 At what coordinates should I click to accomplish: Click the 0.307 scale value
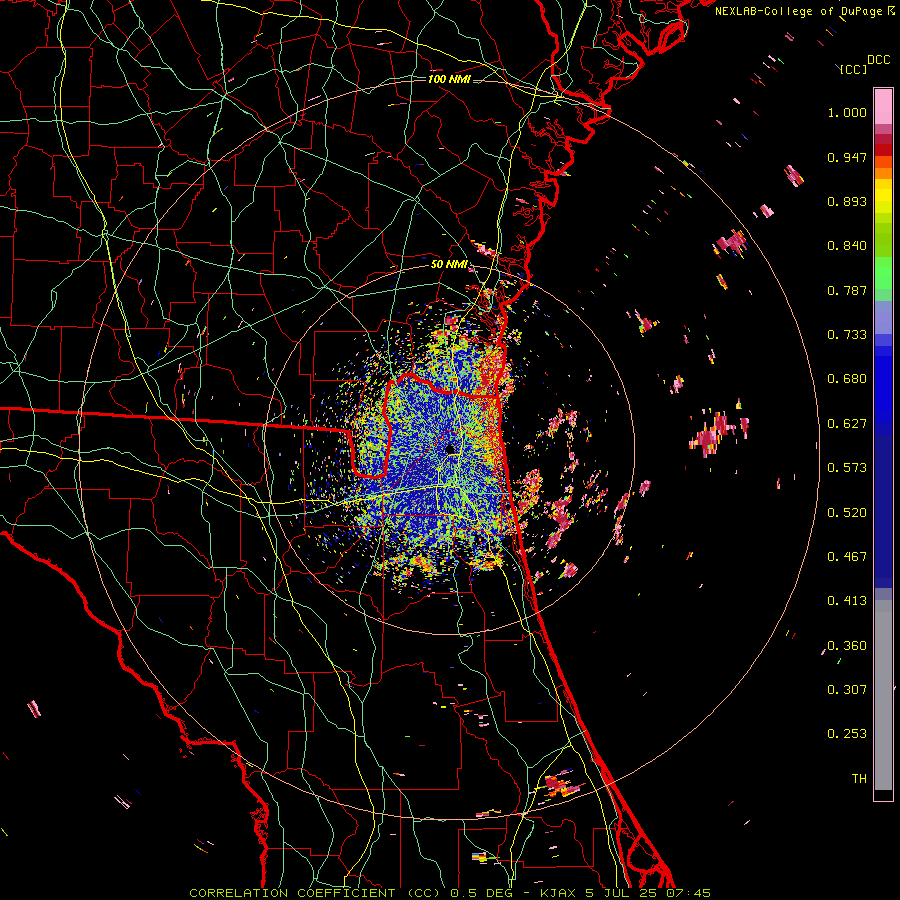[847, 690]
